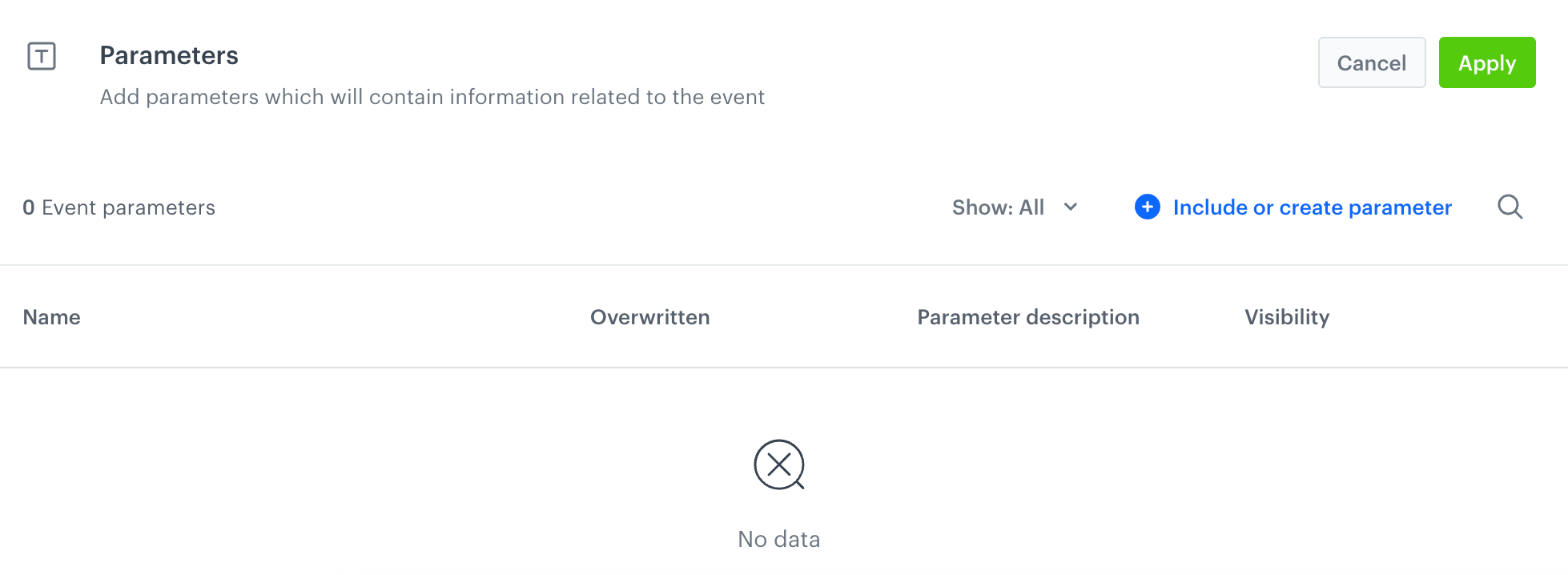This screenshot has height=575, width=1568.
Task: Click the blue plus icon to add parameter
Action: click(x=1148, y=207)
